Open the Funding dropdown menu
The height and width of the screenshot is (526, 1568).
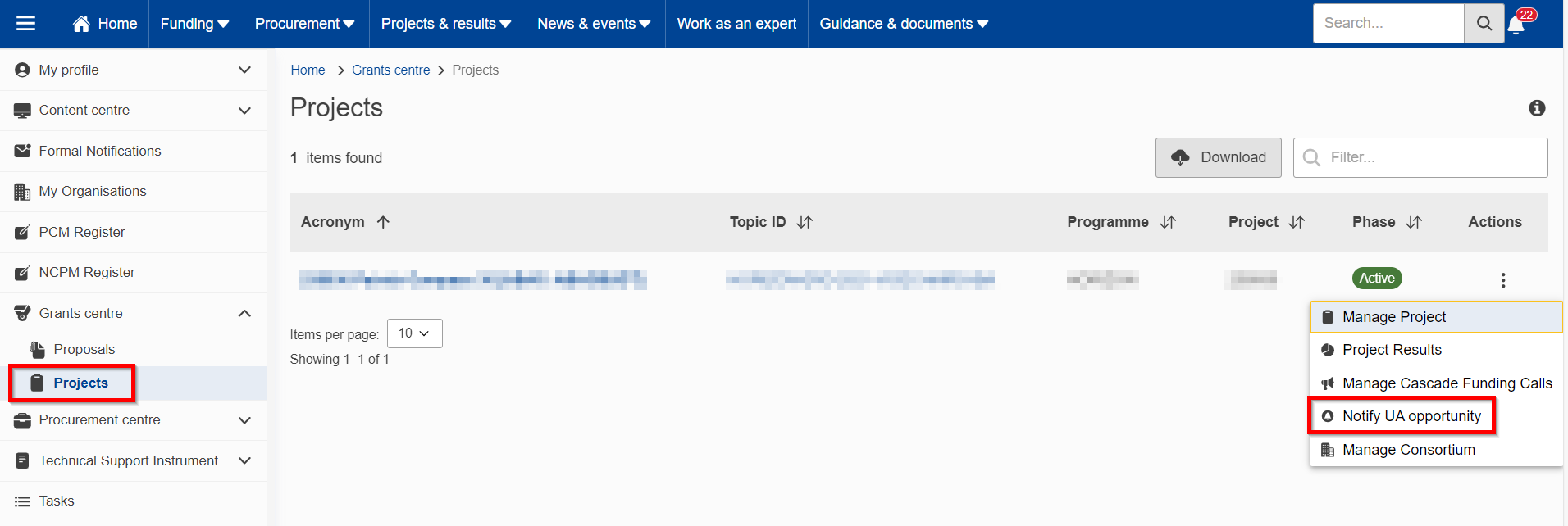click(195, 24)
